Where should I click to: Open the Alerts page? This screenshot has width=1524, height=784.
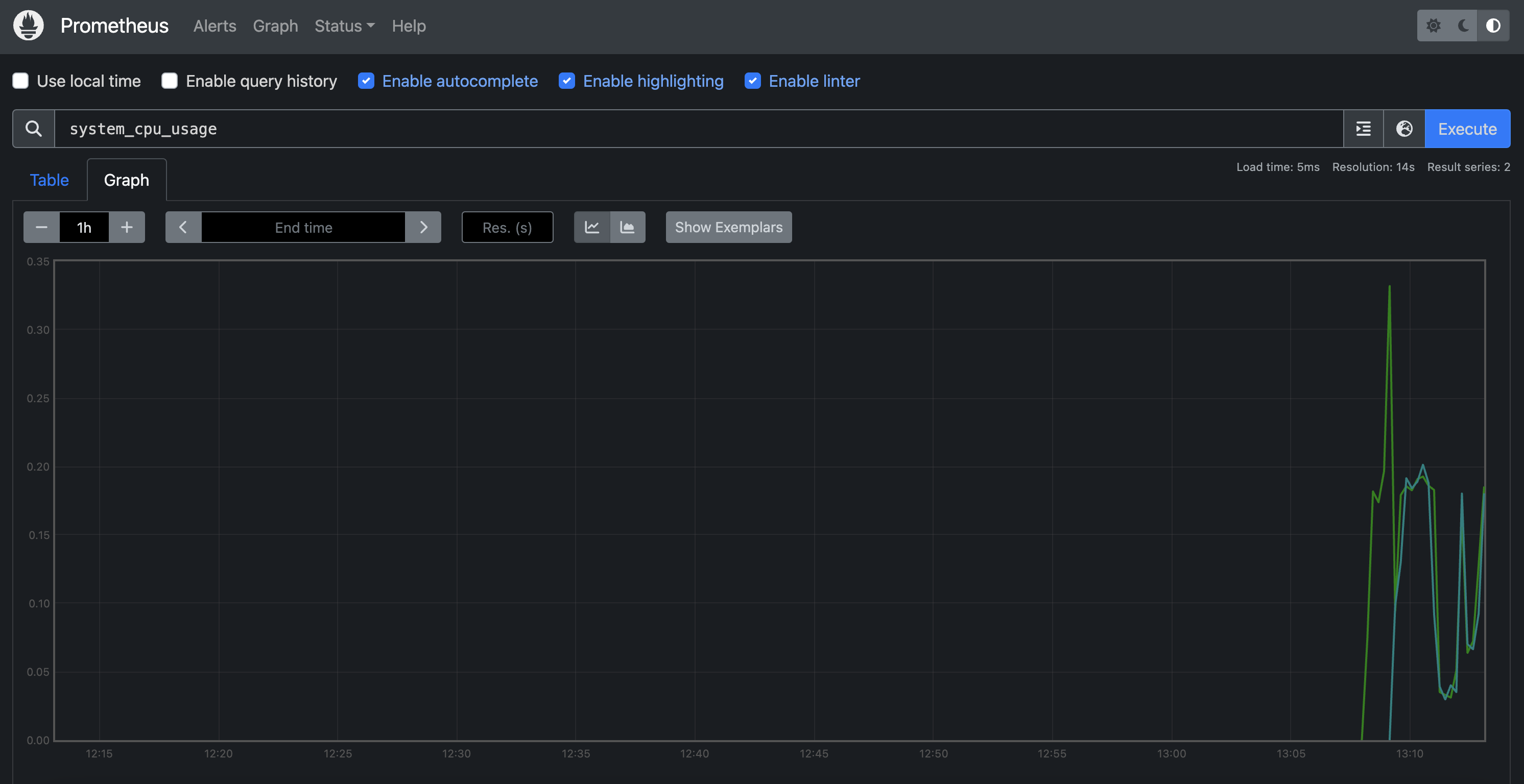point(214,26)
